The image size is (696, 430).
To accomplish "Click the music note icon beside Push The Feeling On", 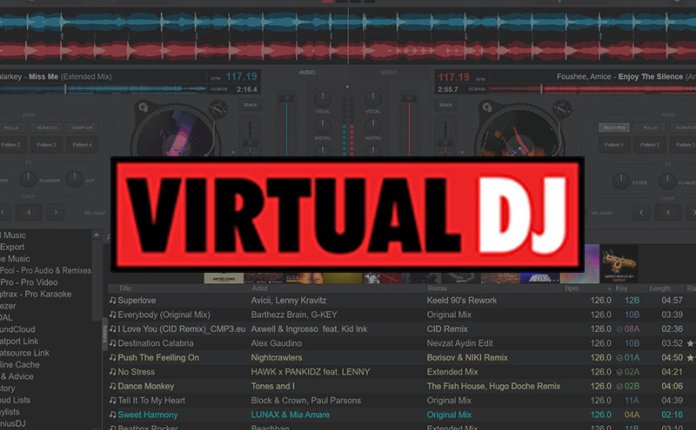I will point(113,357).
